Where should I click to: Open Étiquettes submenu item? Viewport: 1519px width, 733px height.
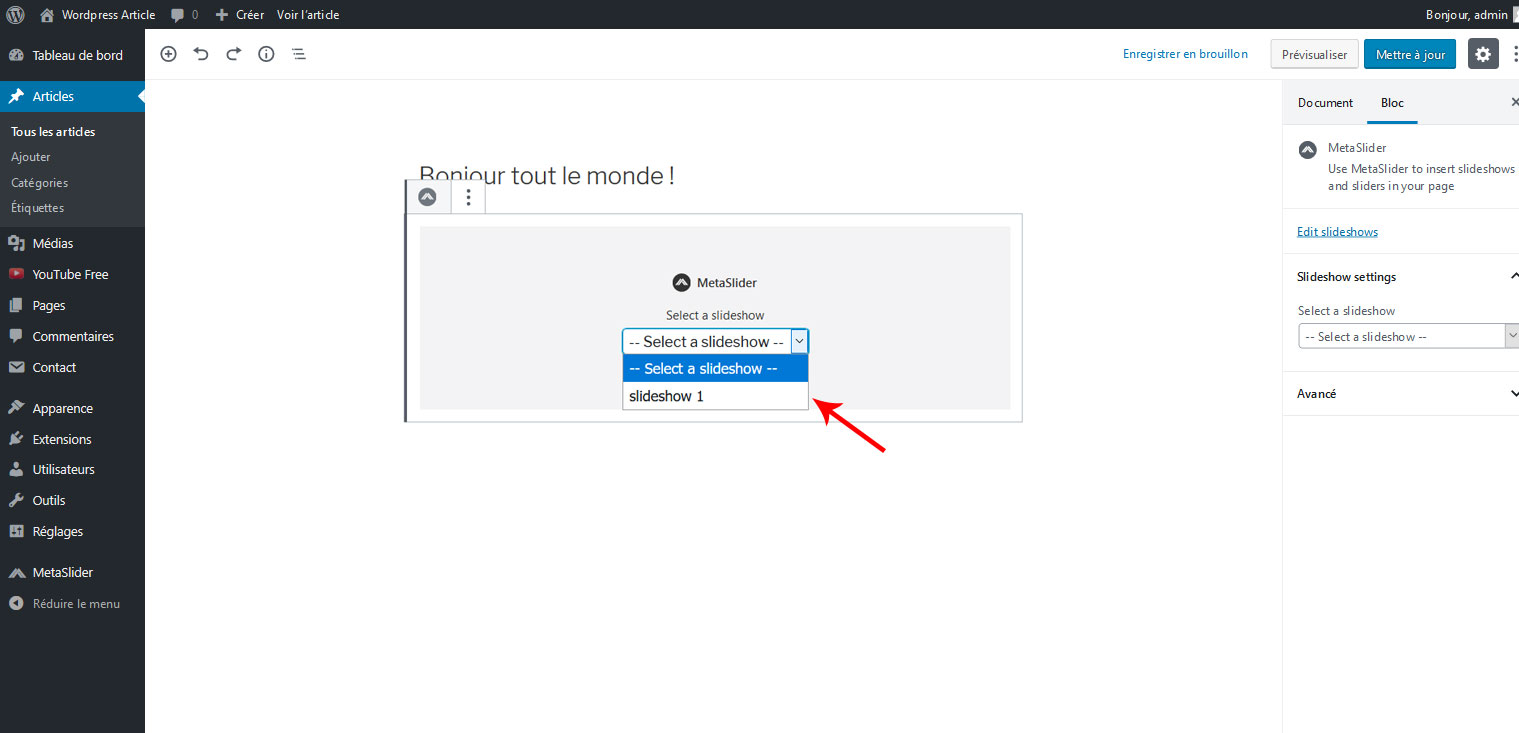37,208
